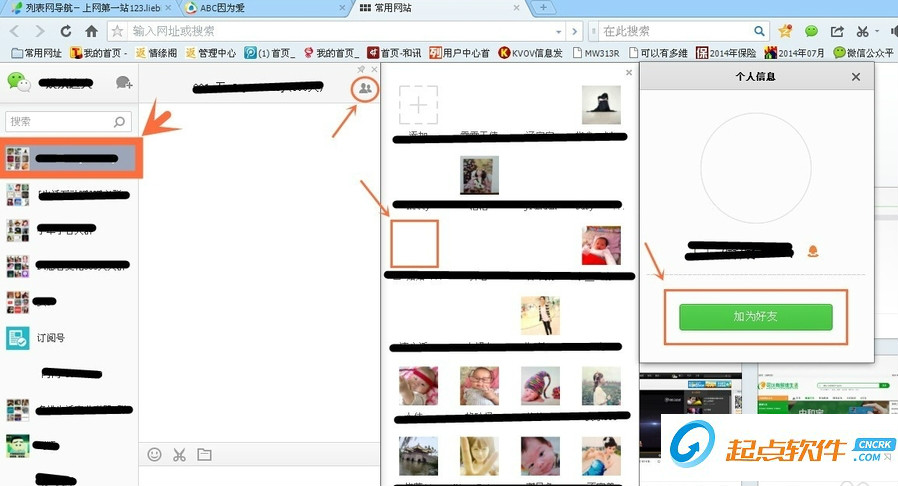Open the baby in red blanket avatar
This screenshot has height=486, width=898.
click(601, 246)
